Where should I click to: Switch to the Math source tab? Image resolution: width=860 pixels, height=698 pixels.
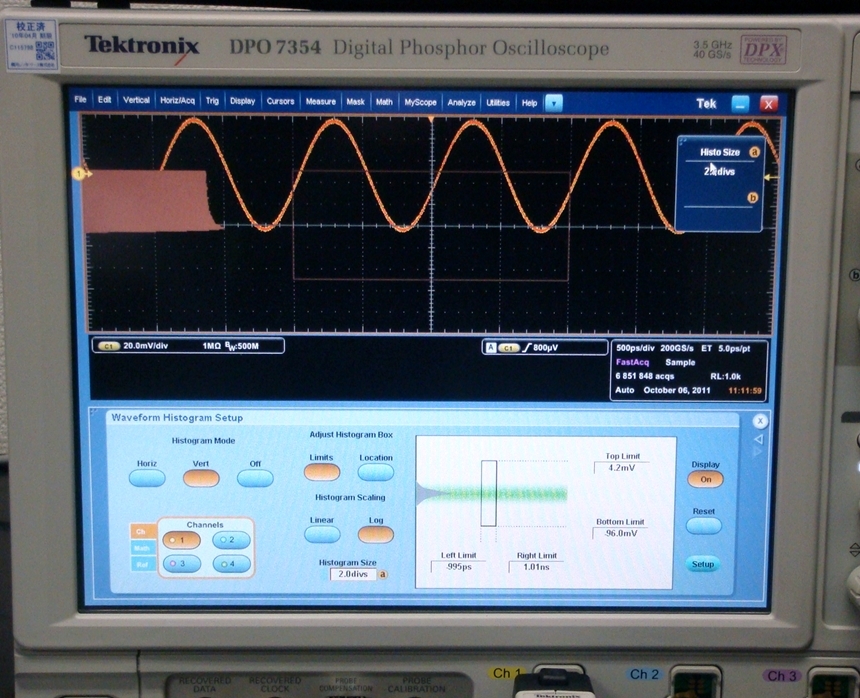(142, 548)
